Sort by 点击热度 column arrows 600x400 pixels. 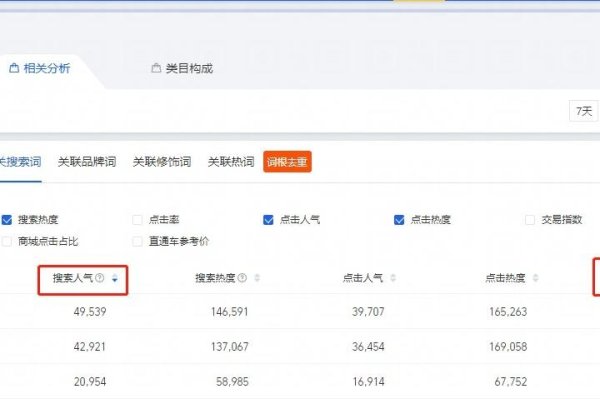[536, 278]
